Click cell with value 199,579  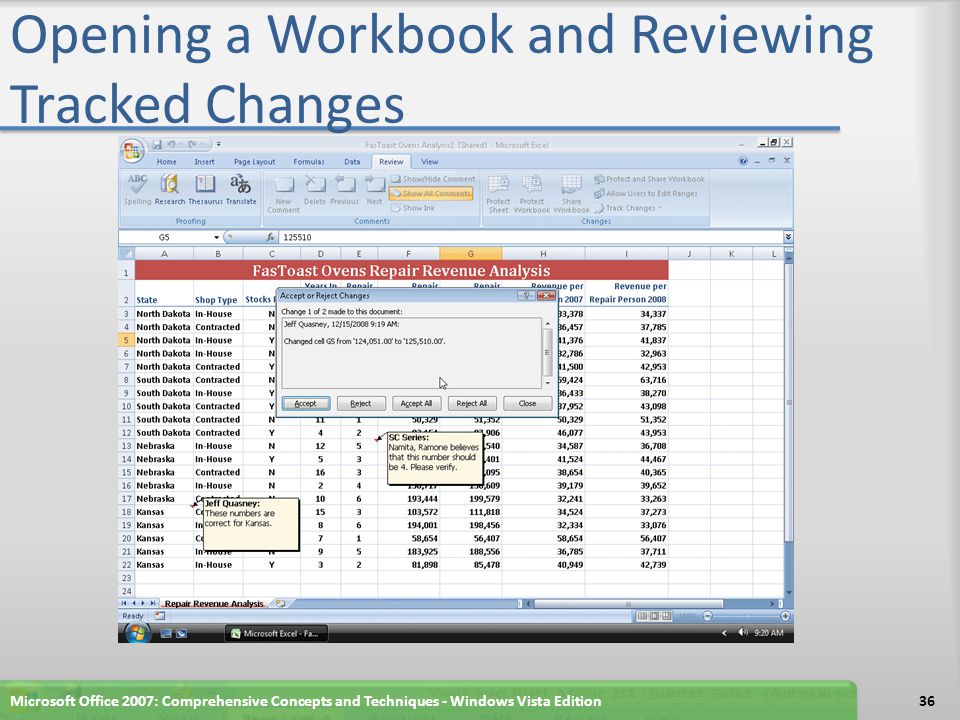471,498
